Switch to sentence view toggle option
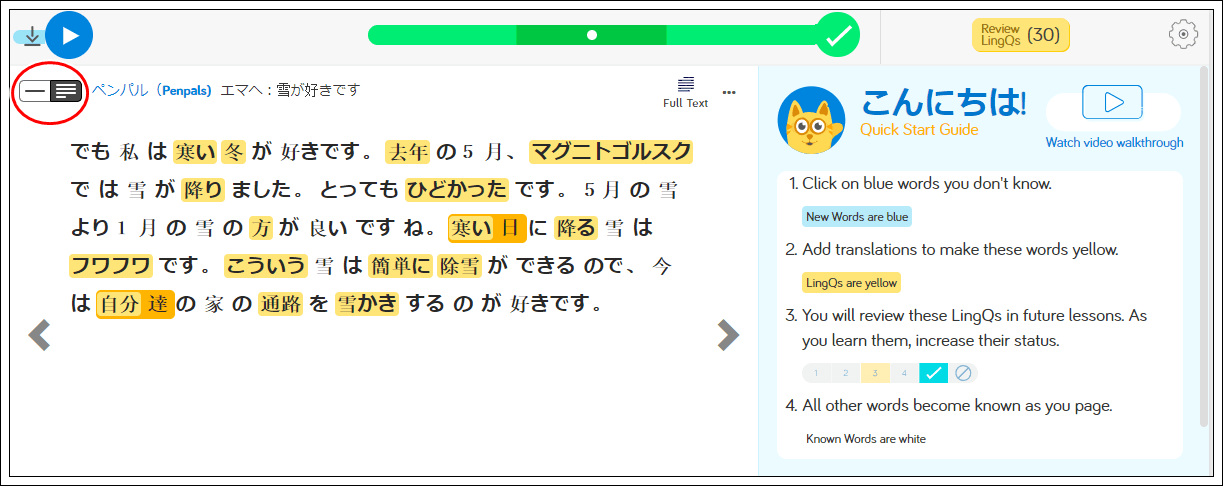The width and height of the screenshot is (1223, 486). (x=35, y=91)
